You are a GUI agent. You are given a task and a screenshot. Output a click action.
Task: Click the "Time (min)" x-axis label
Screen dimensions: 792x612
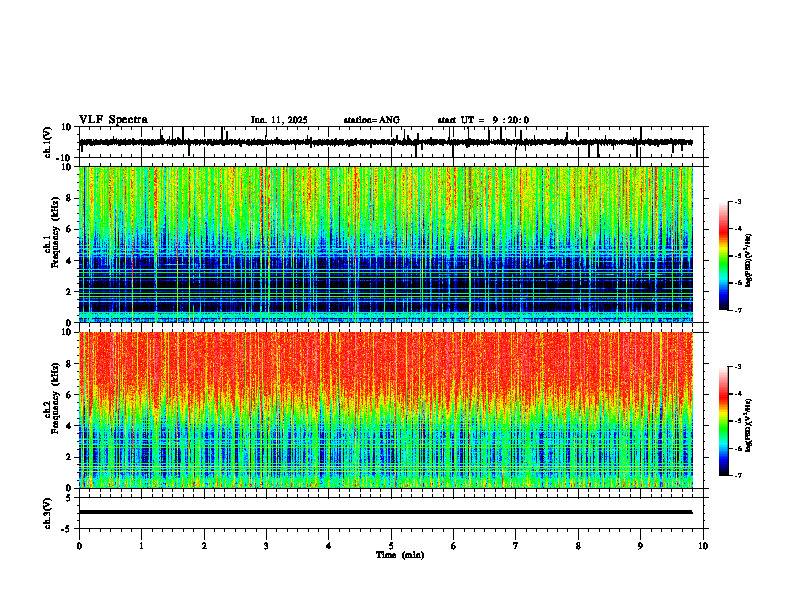[x=400, y=555]
